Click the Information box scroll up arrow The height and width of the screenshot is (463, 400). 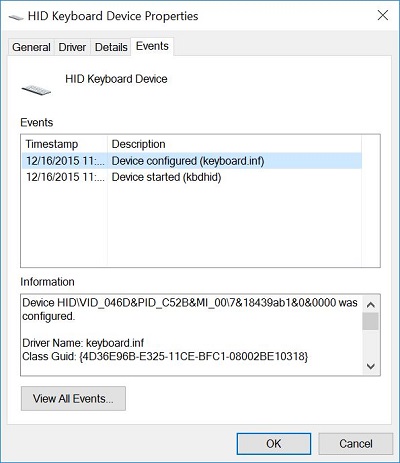point(371,305)
